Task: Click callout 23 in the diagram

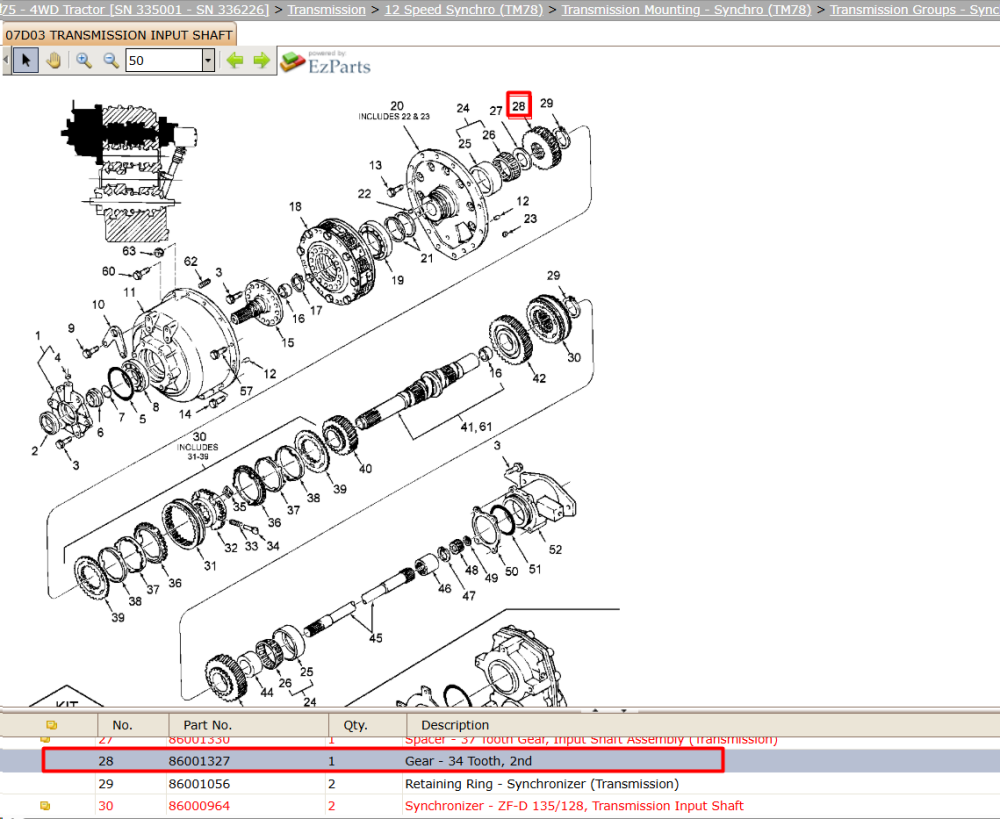Action: pos(530,219)
